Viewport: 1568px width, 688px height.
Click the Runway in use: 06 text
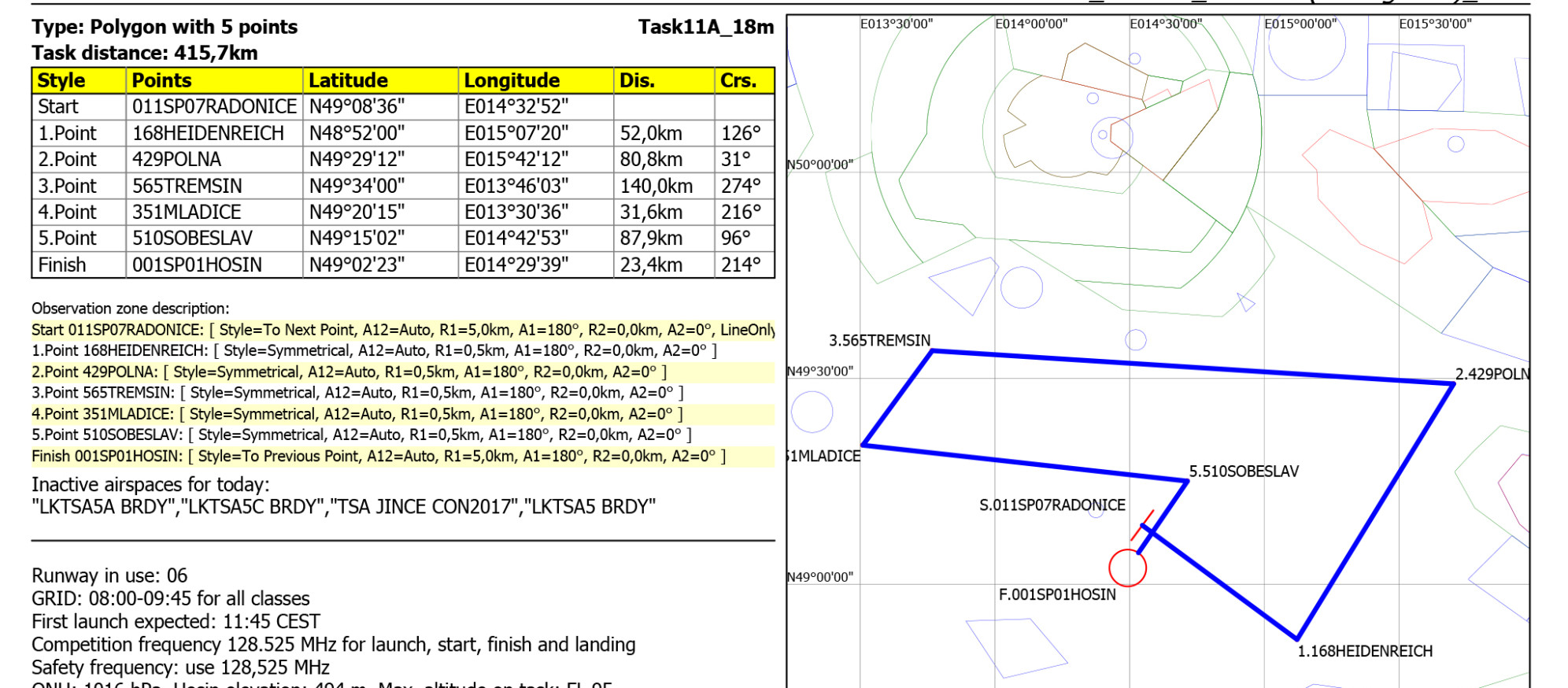tap(109, 576)
